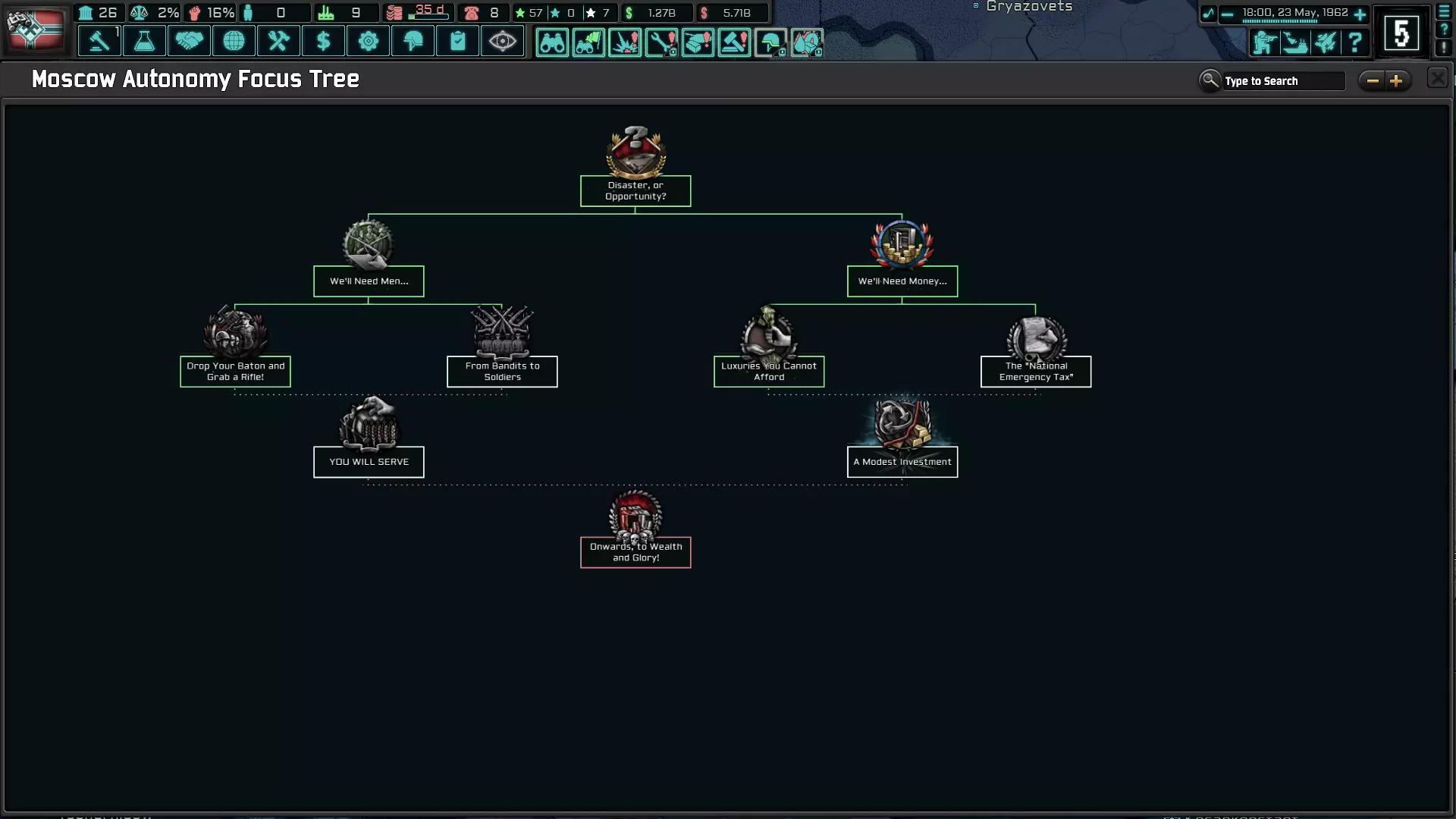Image resolution: width=1456 pixels, height=819 pixels.
Task: Click the exclamation notifications icon
Action: pos(1444,47)
